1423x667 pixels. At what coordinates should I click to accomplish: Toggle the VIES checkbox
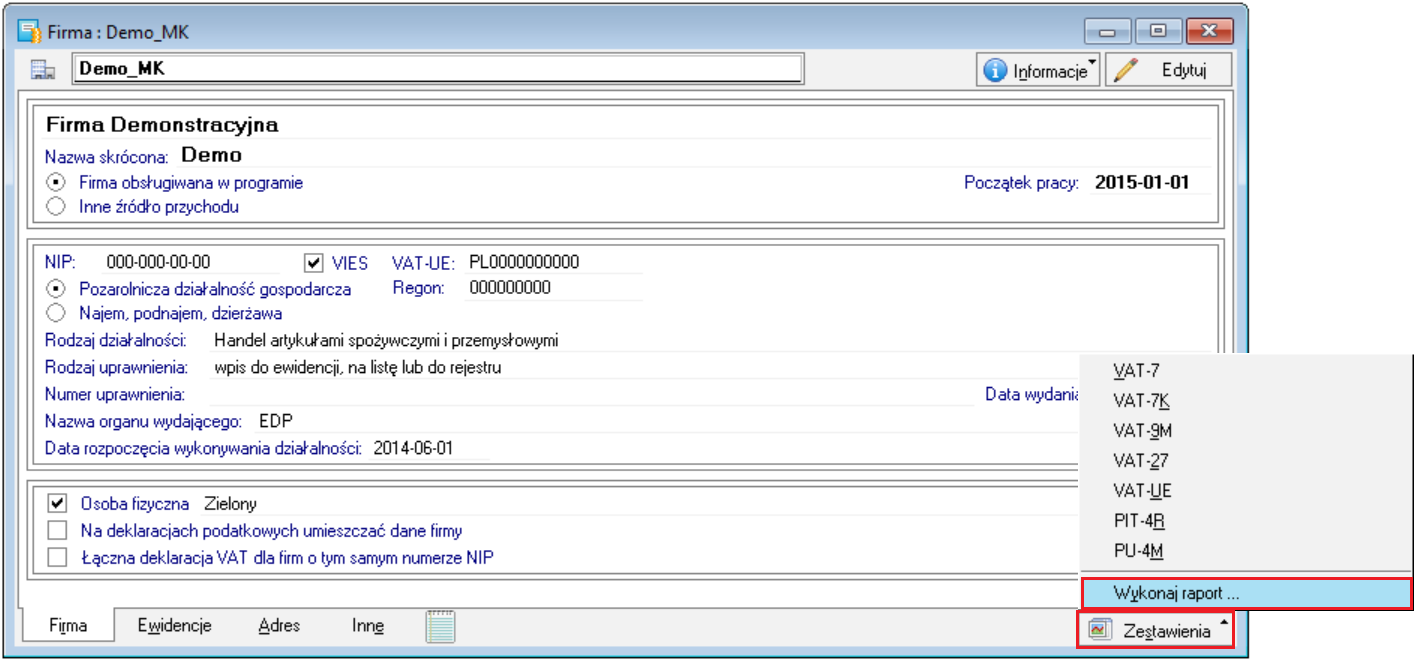point(314,263)
